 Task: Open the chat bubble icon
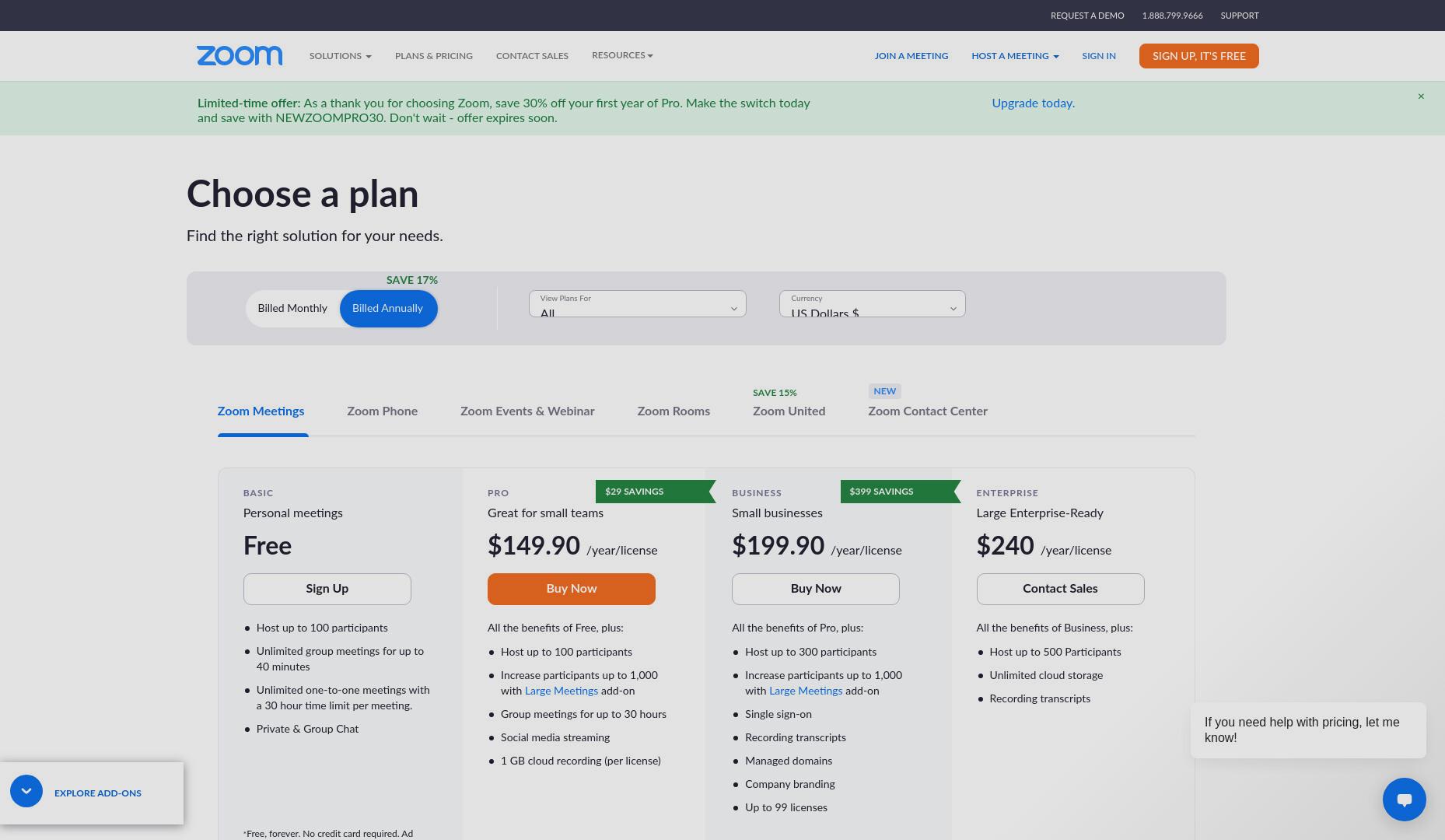click(1404, 800)
